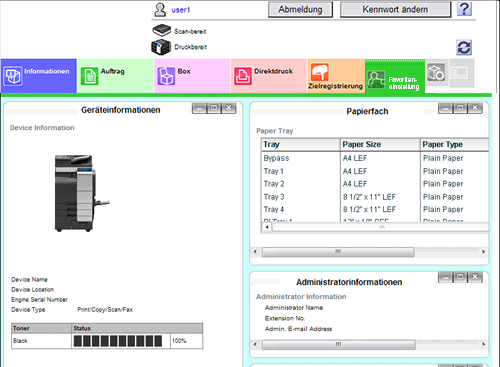Click the user1 link

click(181, 10)
